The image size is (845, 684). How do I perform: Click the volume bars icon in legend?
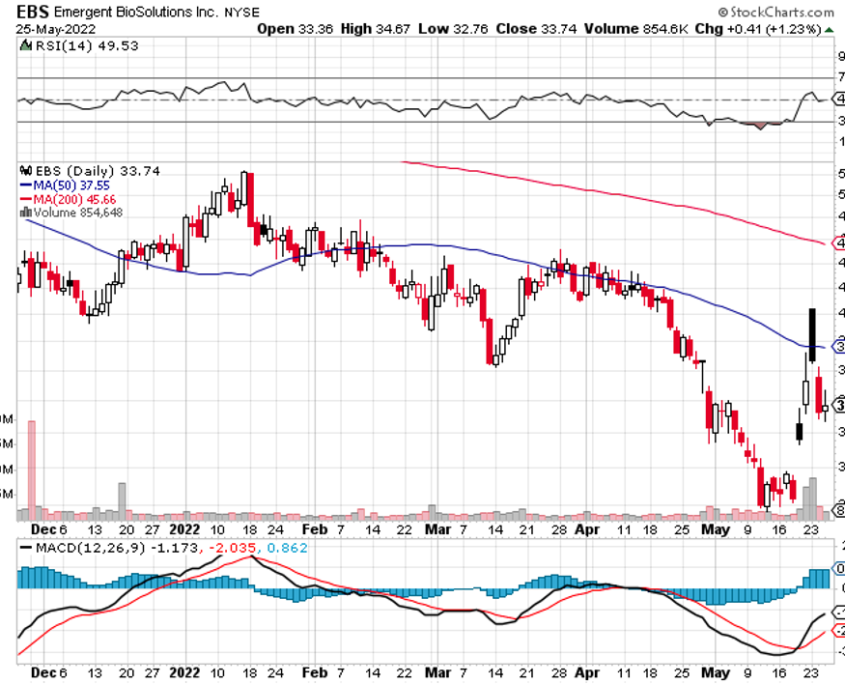[27, 213]
